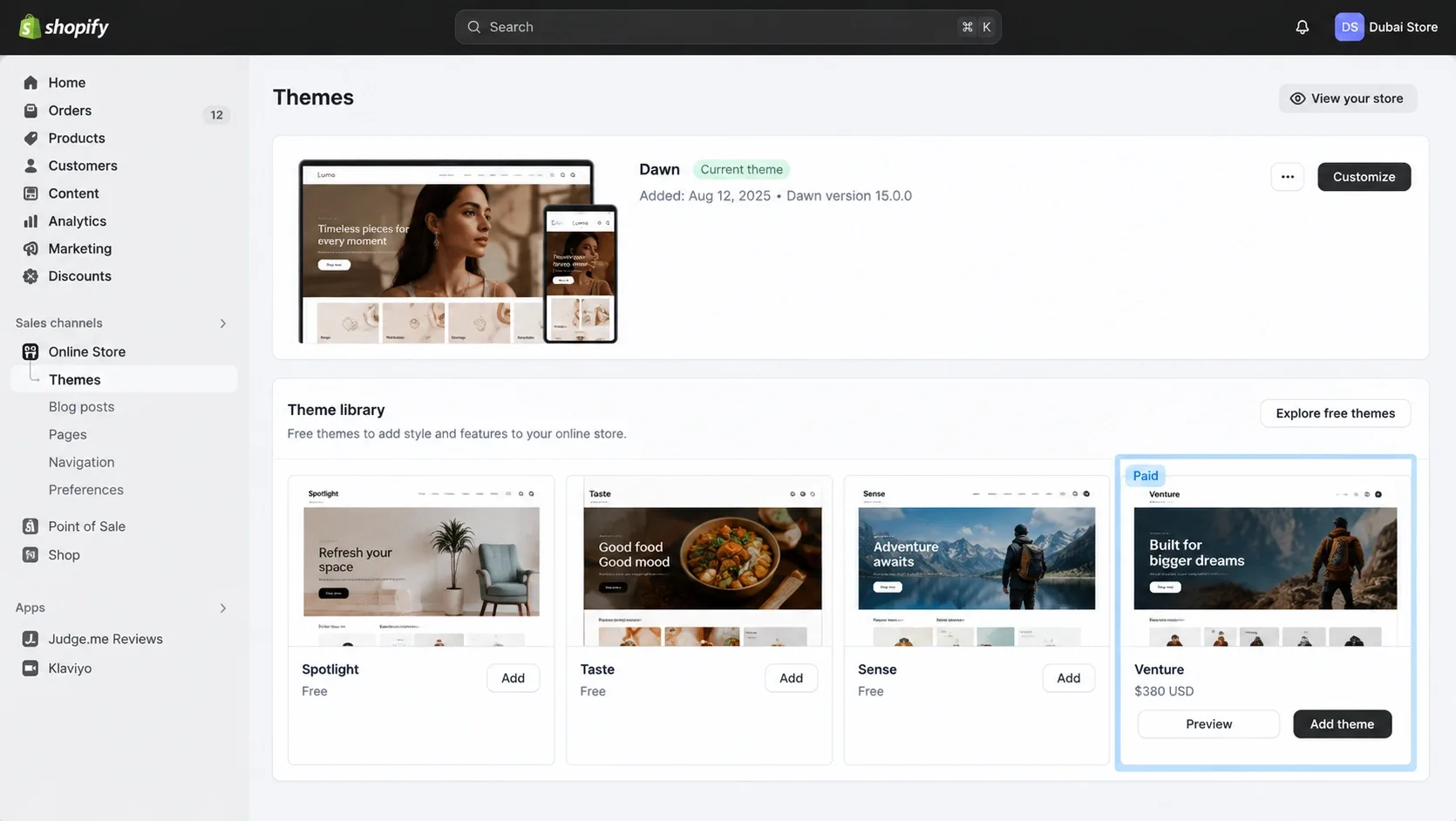Open the notifications bell

[1302, 27]
